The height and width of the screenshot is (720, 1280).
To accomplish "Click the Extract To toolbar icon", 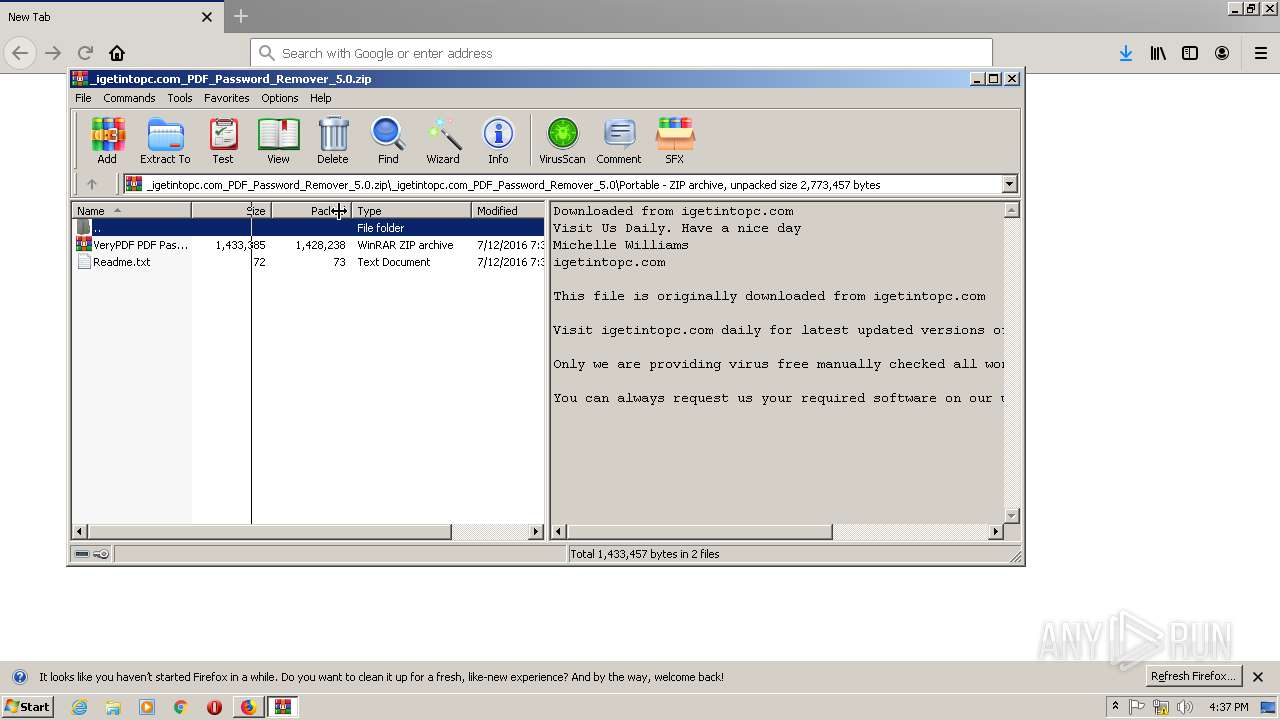I will click(x=165, y=140).
